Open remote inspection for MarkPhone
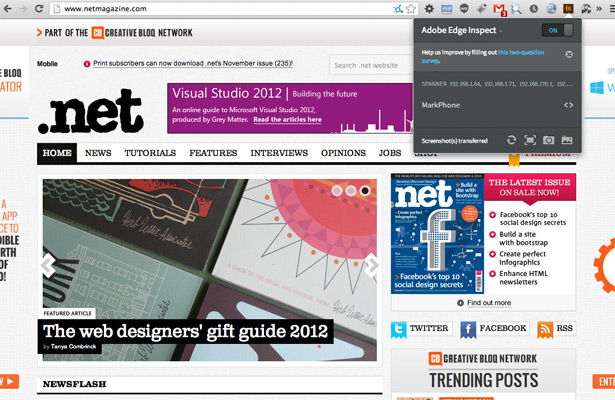 pos(568,105)
